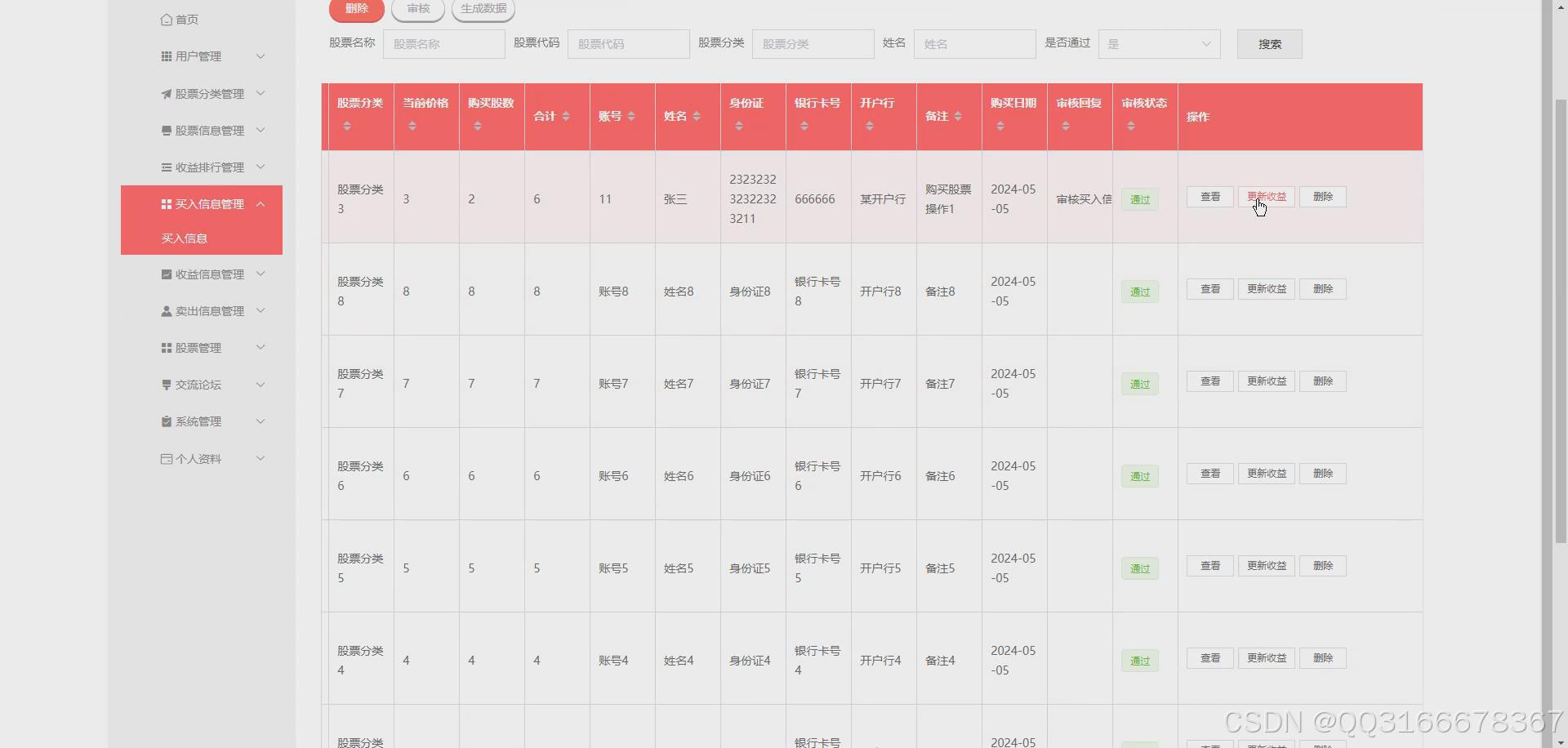This screenshot has height=748, width=1568.
Task: Sort table by 当前价格 column arrows
Action: pos(412,126)
